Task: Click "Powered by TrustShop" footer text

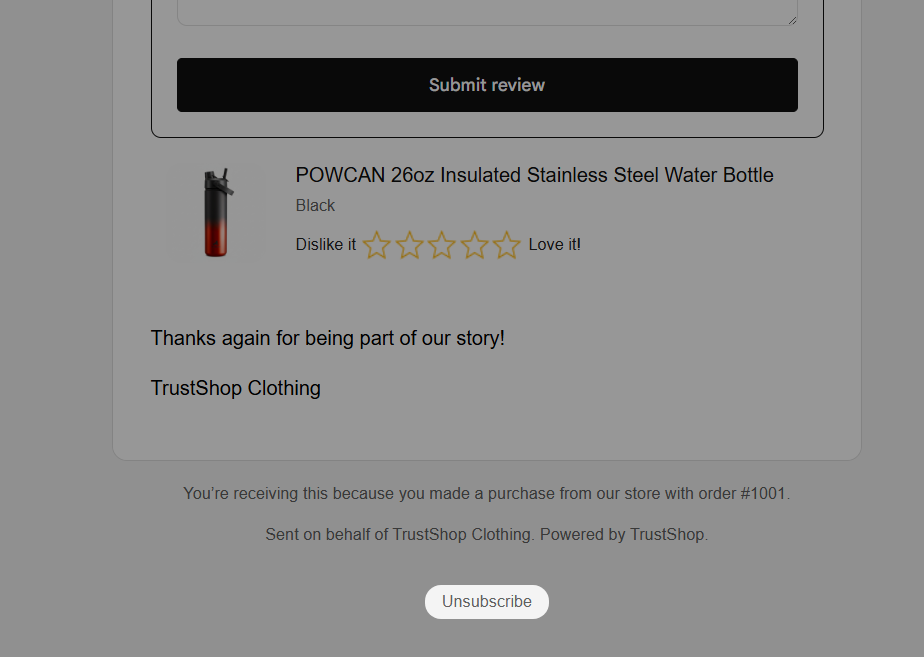Action: [x=624, y=535]
